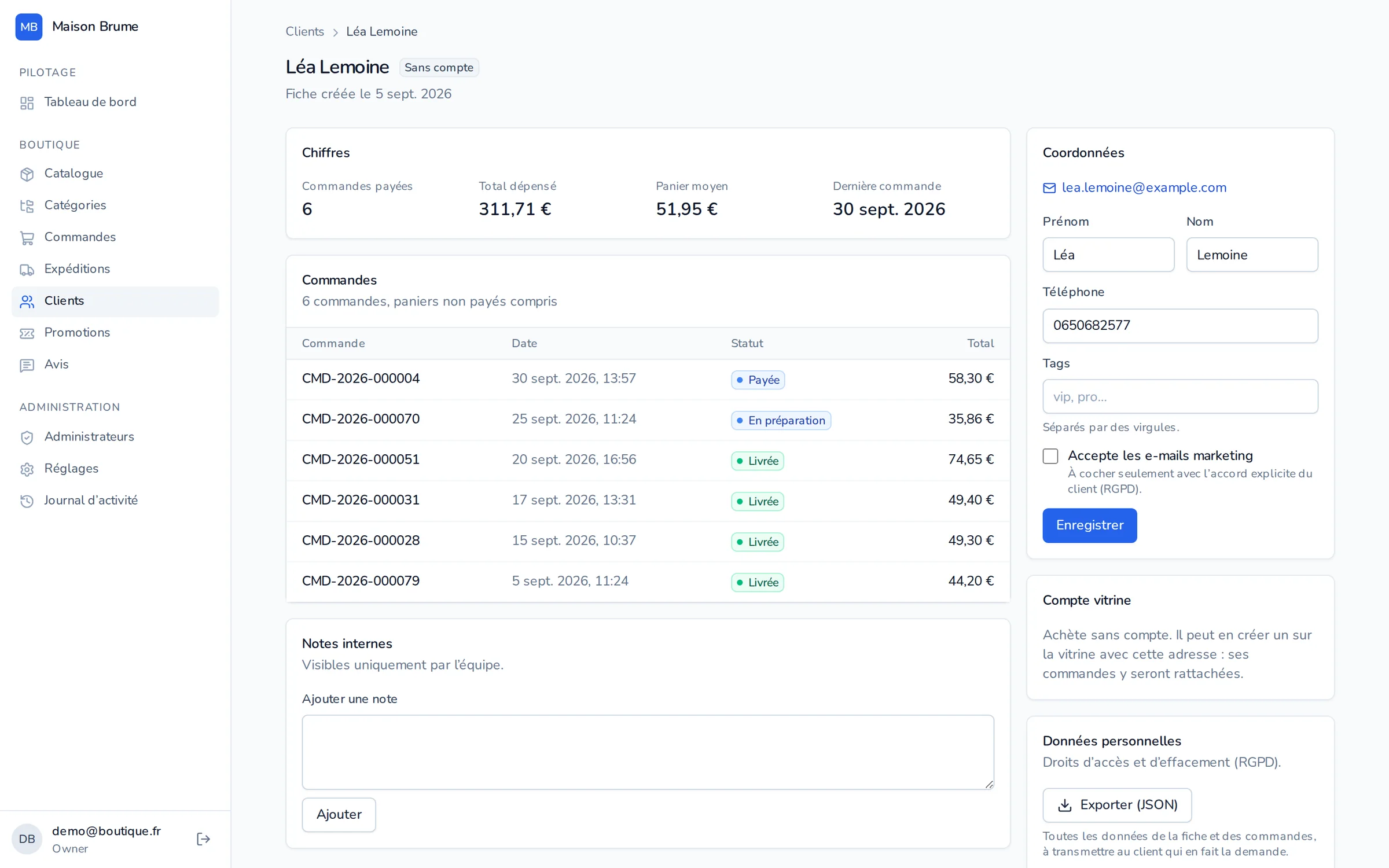1389x868 pixels.
Task: Click the Catégories tree icon
Action: (27, 206)
